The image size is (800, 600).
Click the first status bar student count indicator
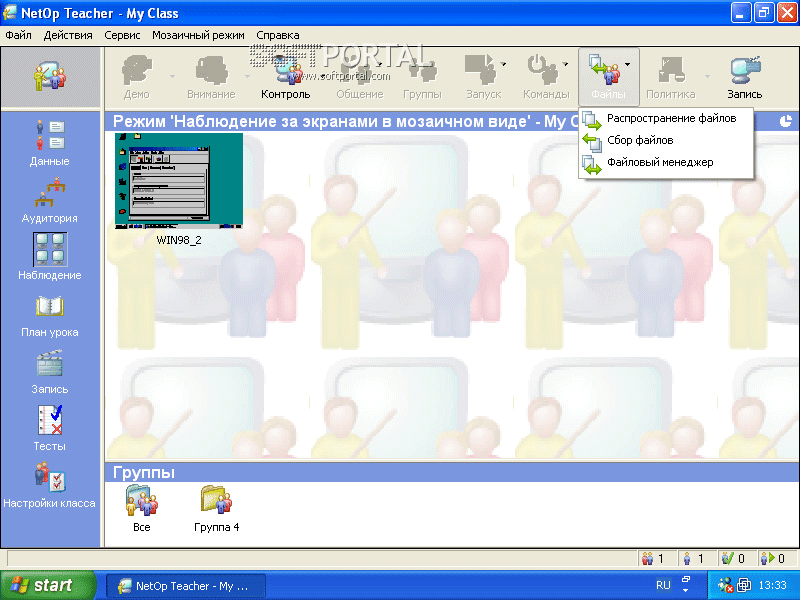tap(655, 559)
